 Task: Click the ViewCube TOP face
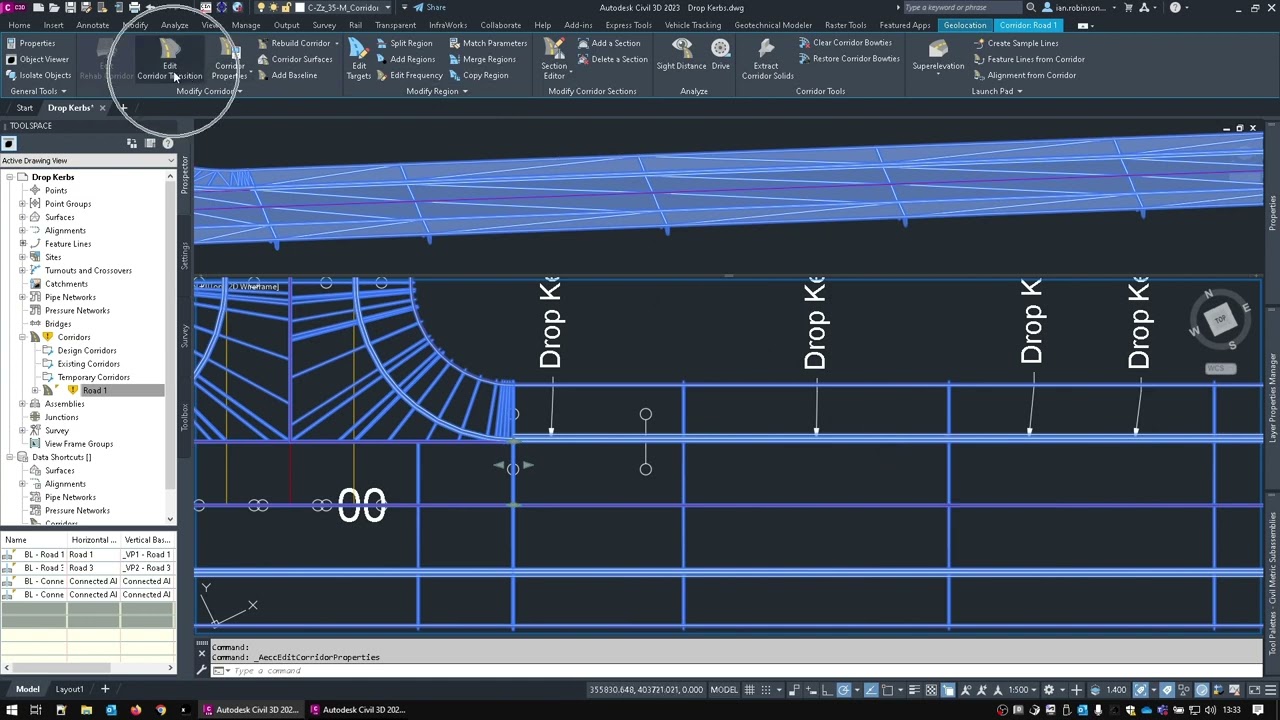(x=1220, y=320)
